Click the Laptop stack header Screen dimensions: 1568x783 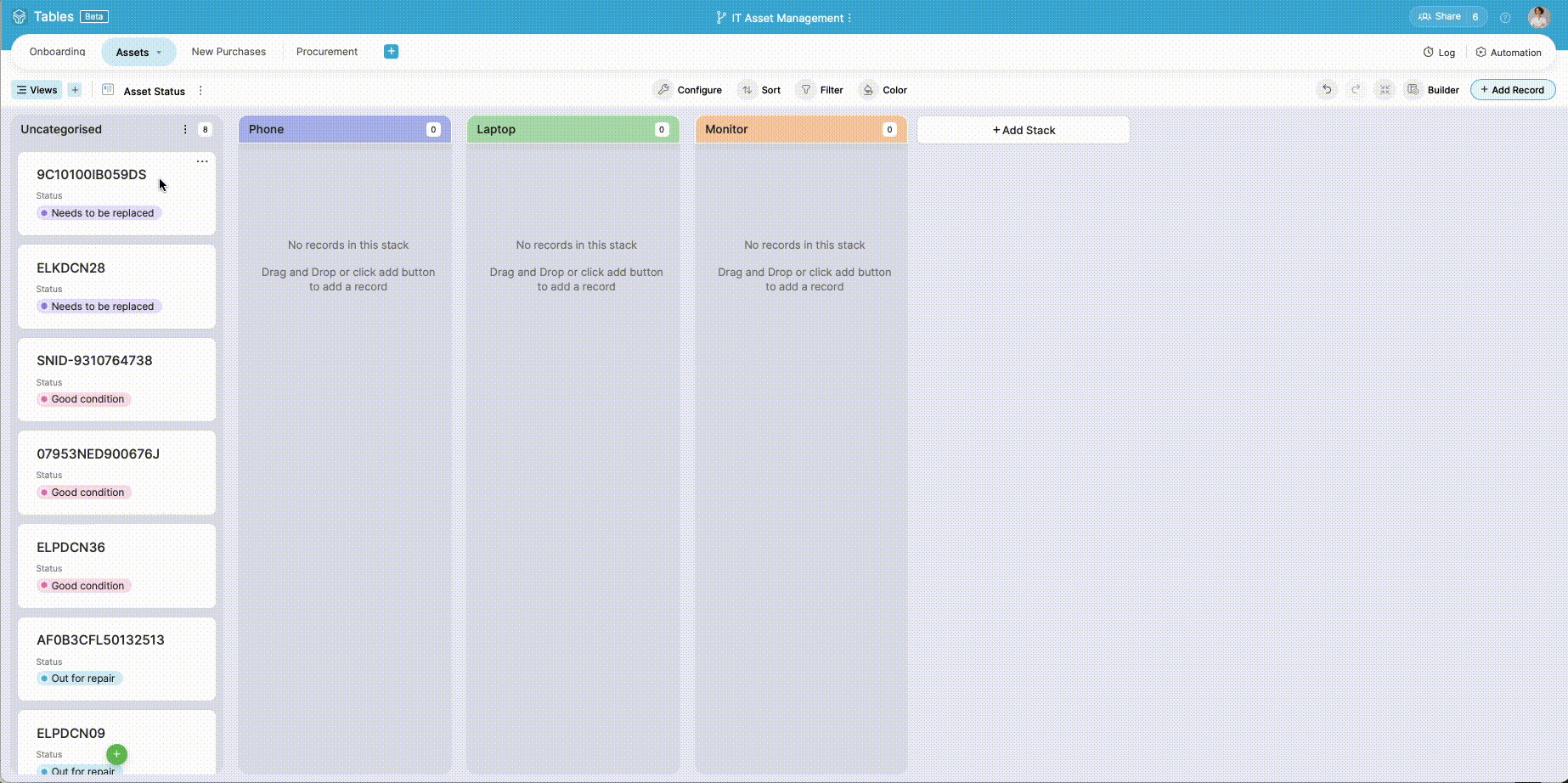click(573, 129)
